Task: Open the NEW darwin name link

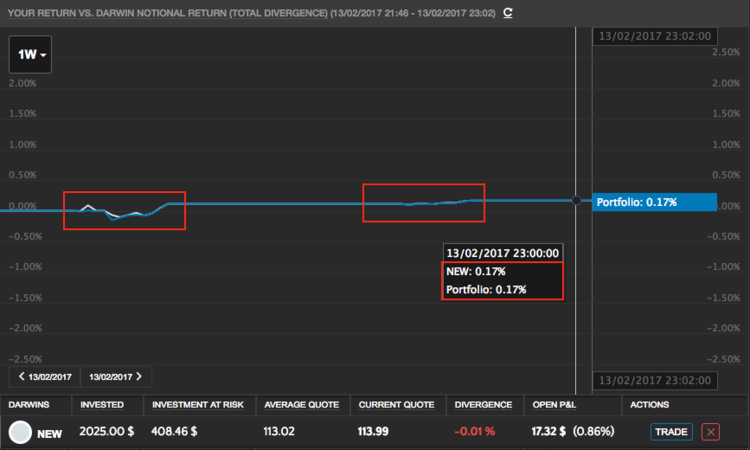Action: coord(50,433)
